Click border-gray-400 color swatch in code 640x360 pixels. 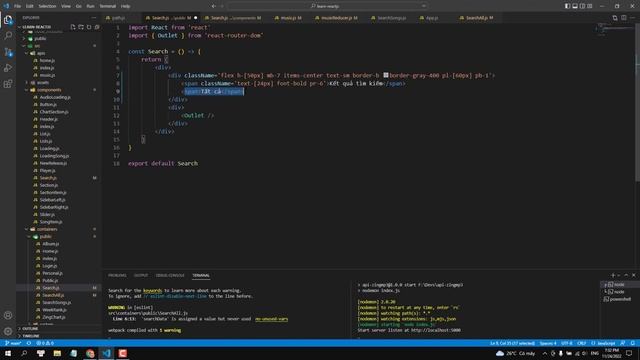click(386, 75)
